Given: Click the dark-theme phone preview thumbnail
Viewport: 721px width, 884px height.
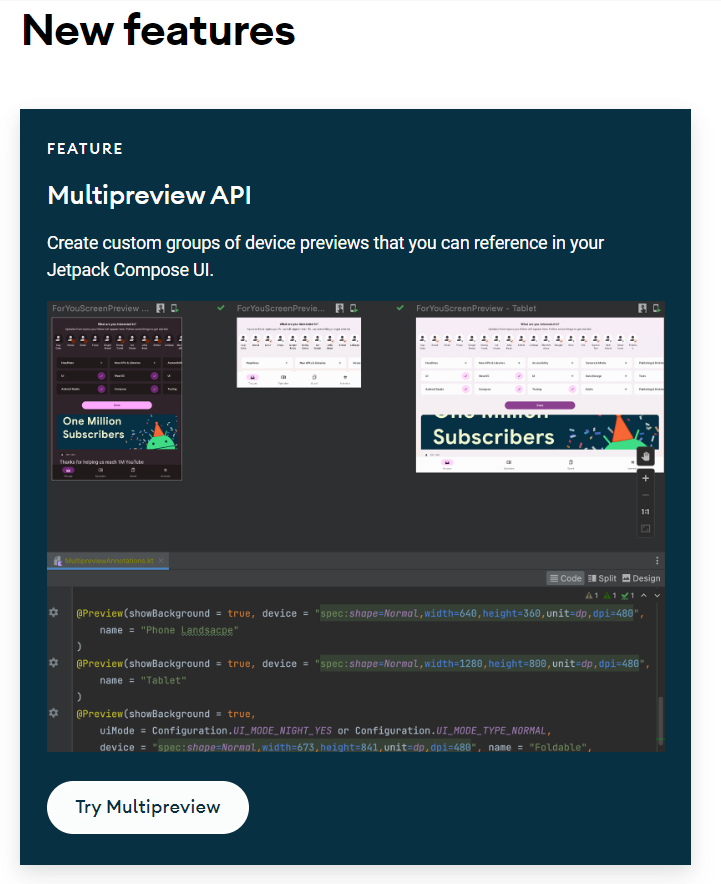Looking at the screenshot, I should pyautogui.click(x=117, y=399).
